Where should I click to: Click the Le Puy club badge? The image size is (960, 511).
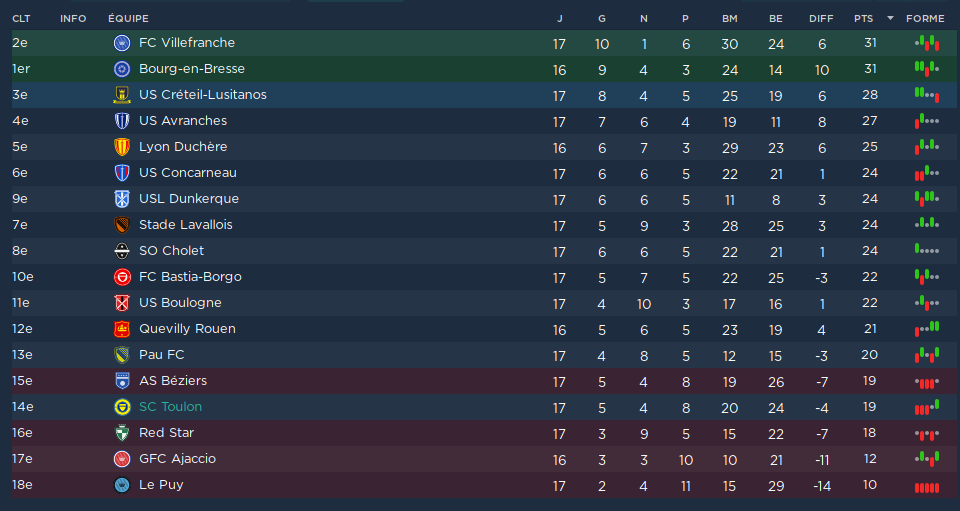coord(122,485)
